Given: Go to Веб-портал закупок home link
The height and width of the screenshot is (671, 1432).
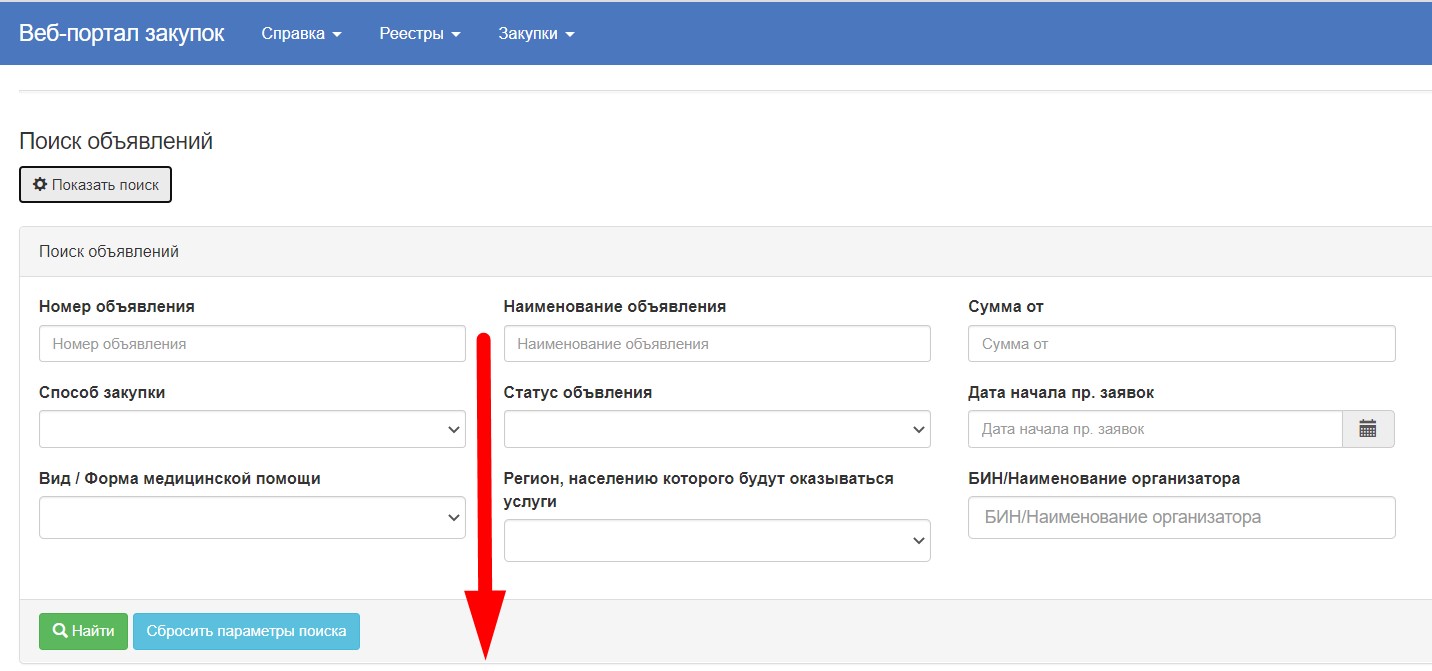Looking at the screenshot, I should tap(121, 33).
